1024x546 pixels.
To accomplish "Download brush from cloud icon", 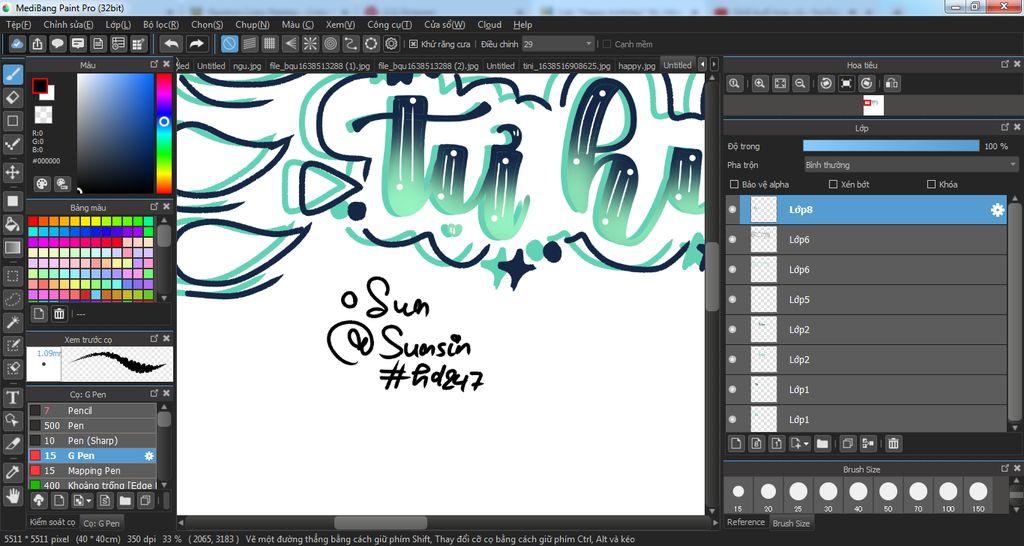I will coord(39,501).
